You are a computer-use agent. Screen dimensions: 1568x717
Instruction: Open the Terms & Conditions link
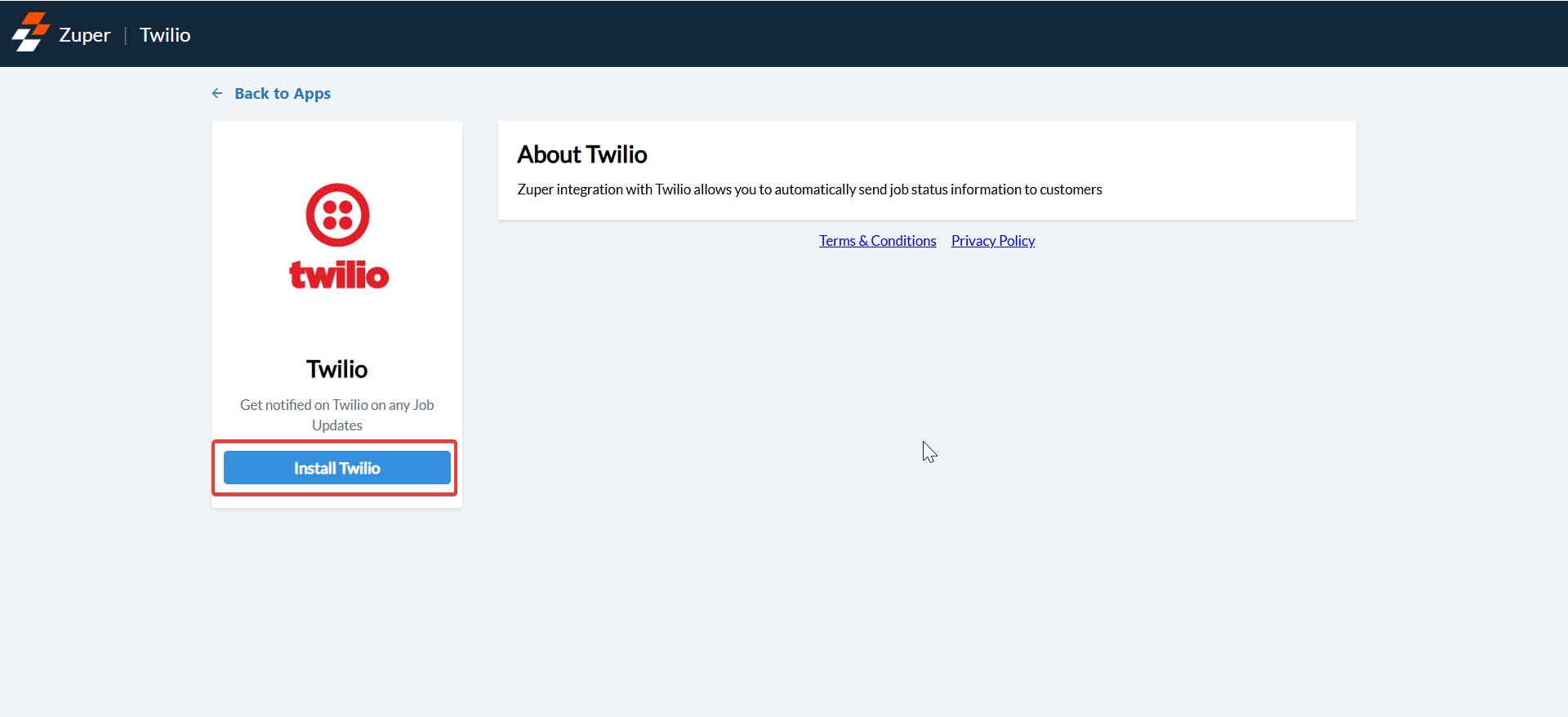878,241
